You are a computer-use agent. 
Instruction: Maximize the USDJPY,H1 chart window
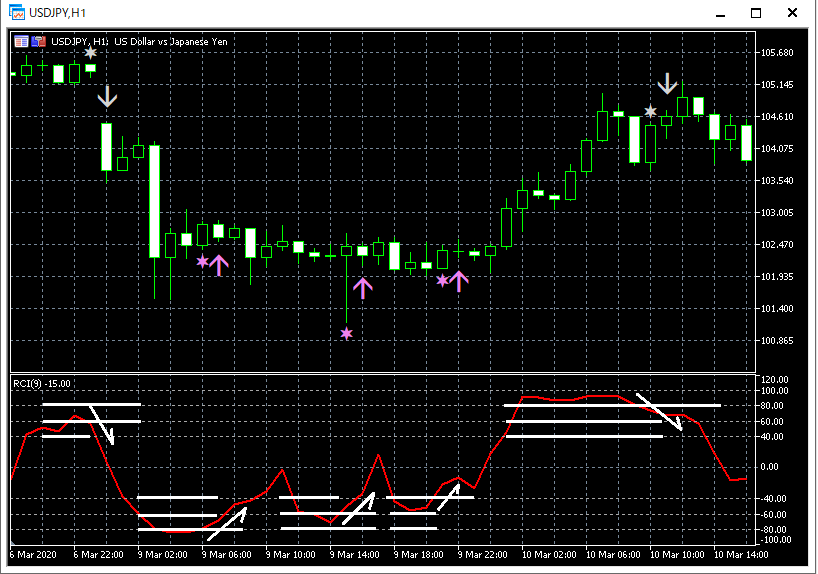[x=756, y=13]
